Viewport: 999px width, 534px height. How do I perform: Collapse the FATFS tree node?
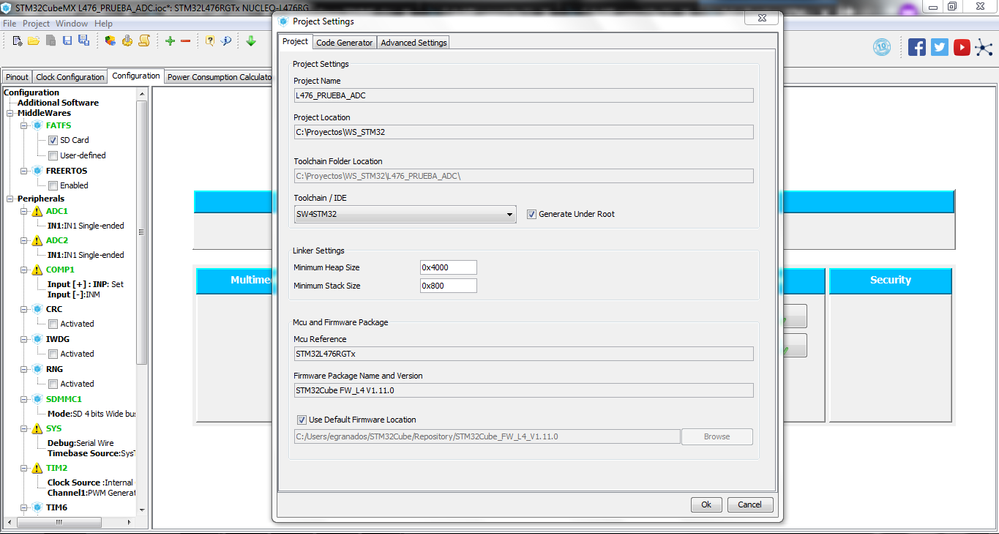tap(24, 126)
